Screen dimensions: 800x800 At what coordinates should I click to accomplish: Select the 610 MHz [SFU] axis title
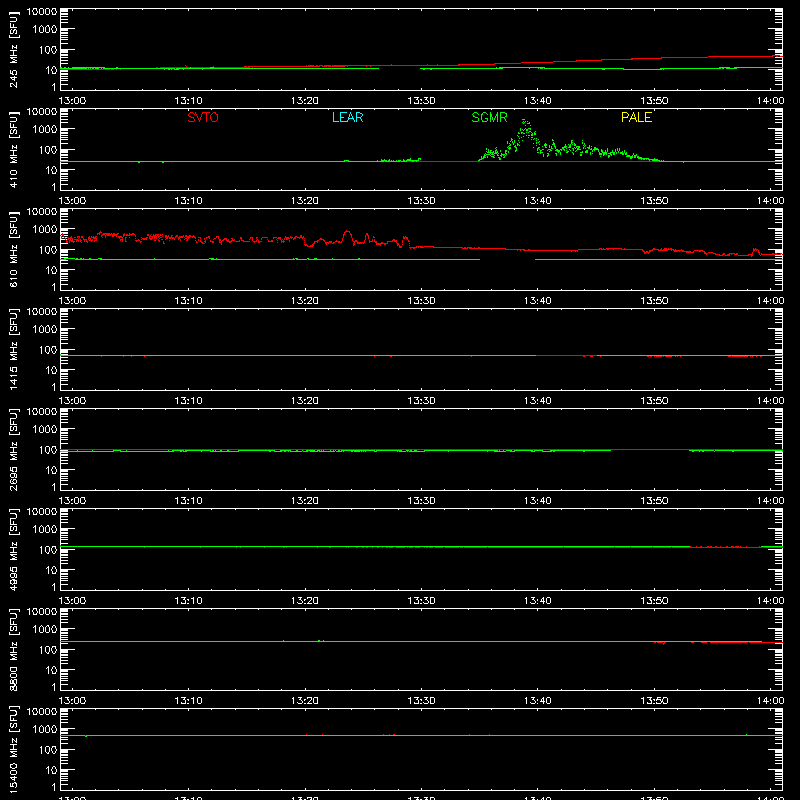[x=13, y=251]
